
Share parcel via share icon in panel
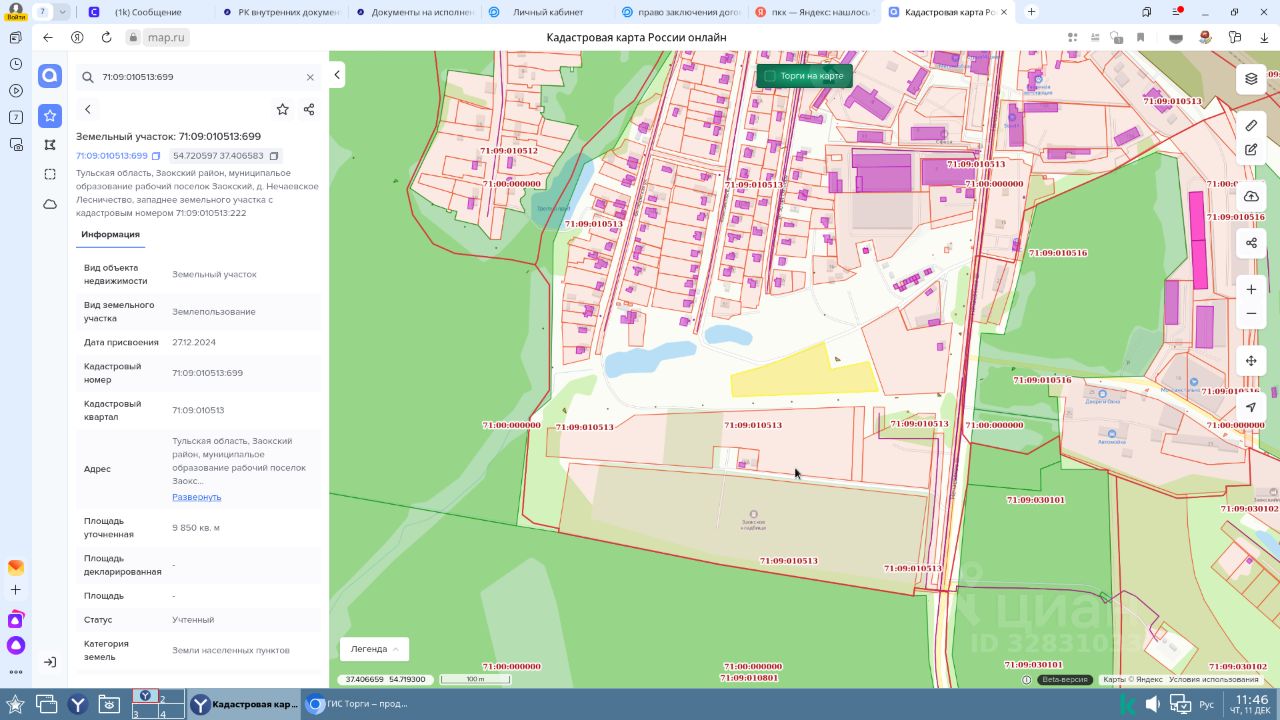[x=309, y=110]
